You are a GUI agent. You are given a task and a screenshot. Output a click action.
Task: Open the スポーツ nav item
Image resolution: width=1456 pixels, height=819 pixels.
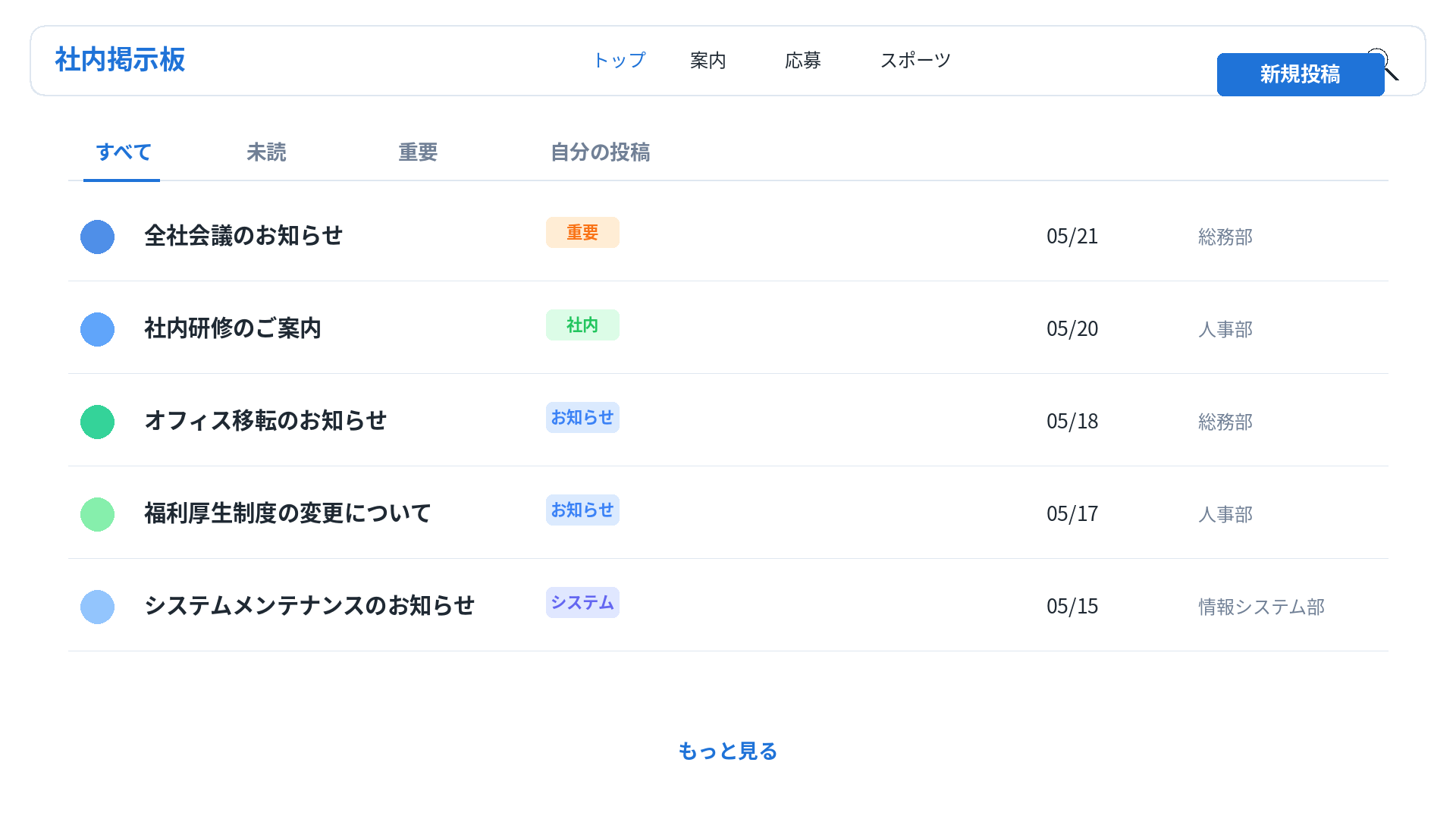(x=915, y=60)
